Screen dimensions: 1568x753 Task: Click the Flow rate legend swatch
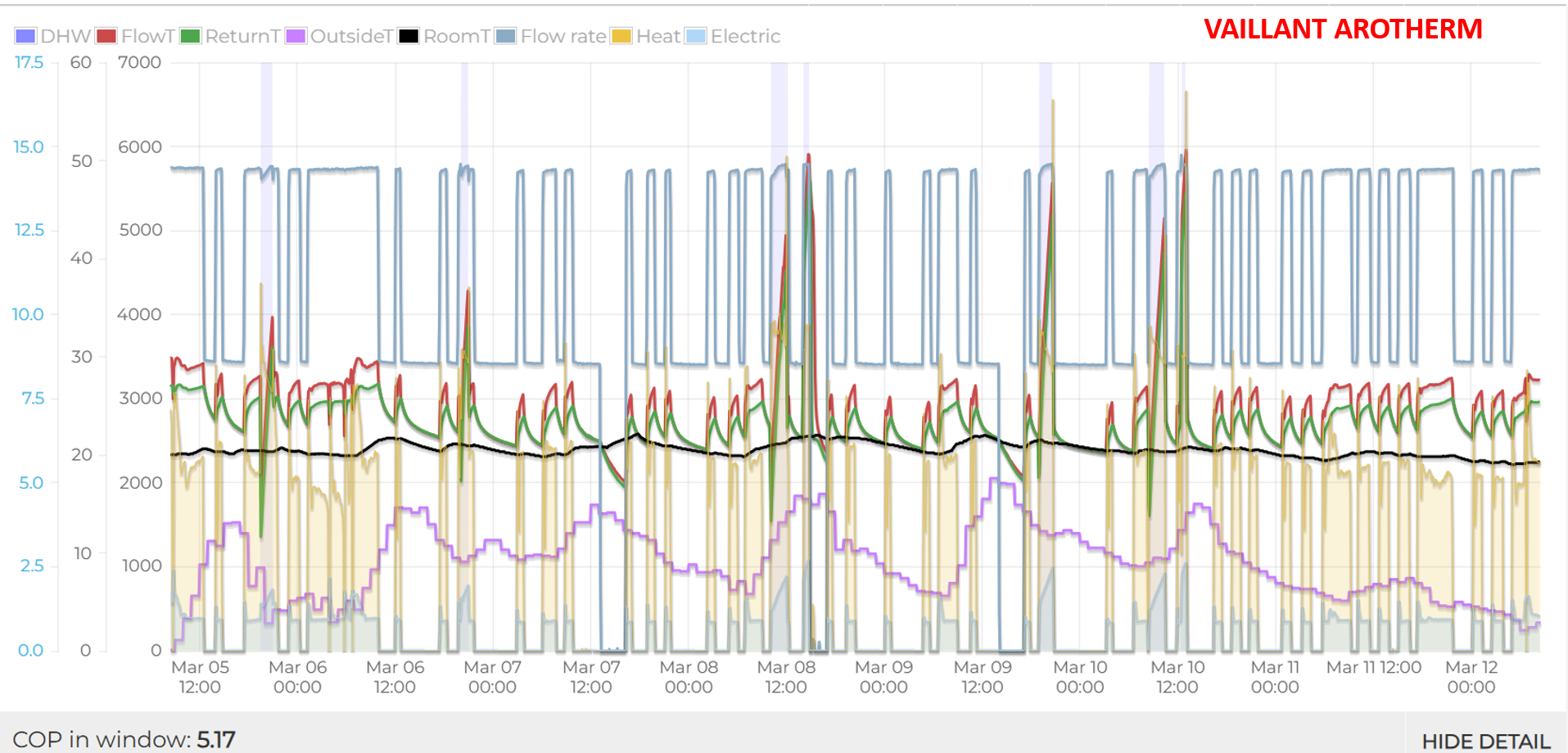tap(506, 36)
